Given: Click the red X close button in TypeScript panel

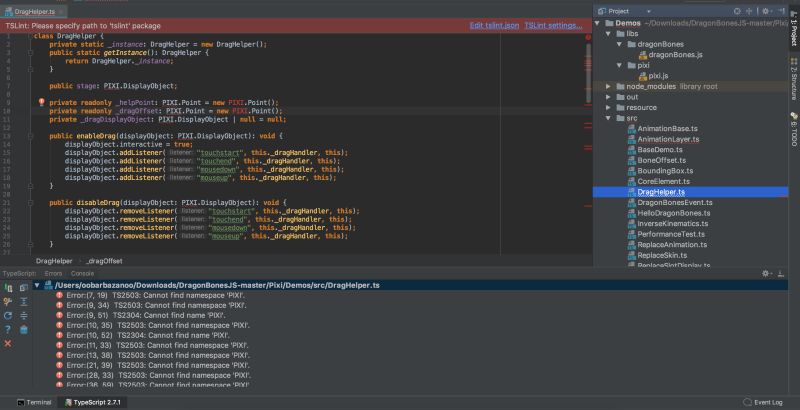Looking at the screenshot, I should (x=8, y=344).
